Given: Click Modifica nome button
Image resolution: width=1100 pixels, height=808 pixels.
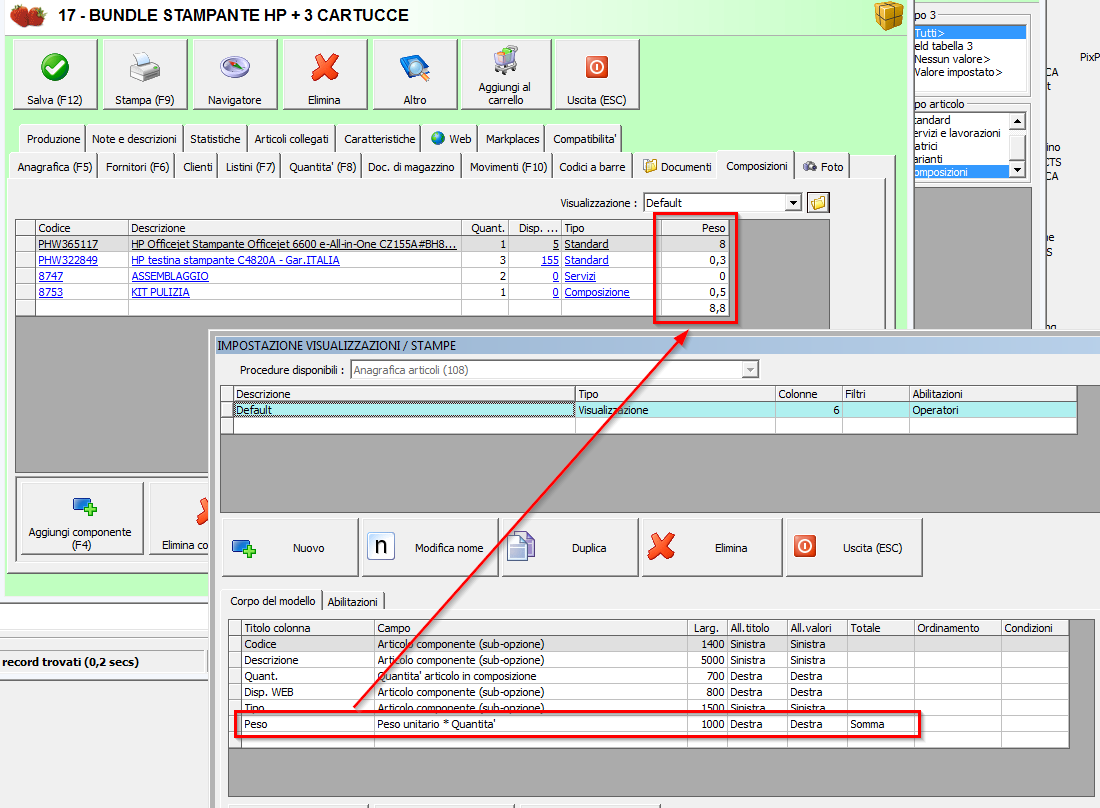Looking at the screenshot, I should pos(430,548).
